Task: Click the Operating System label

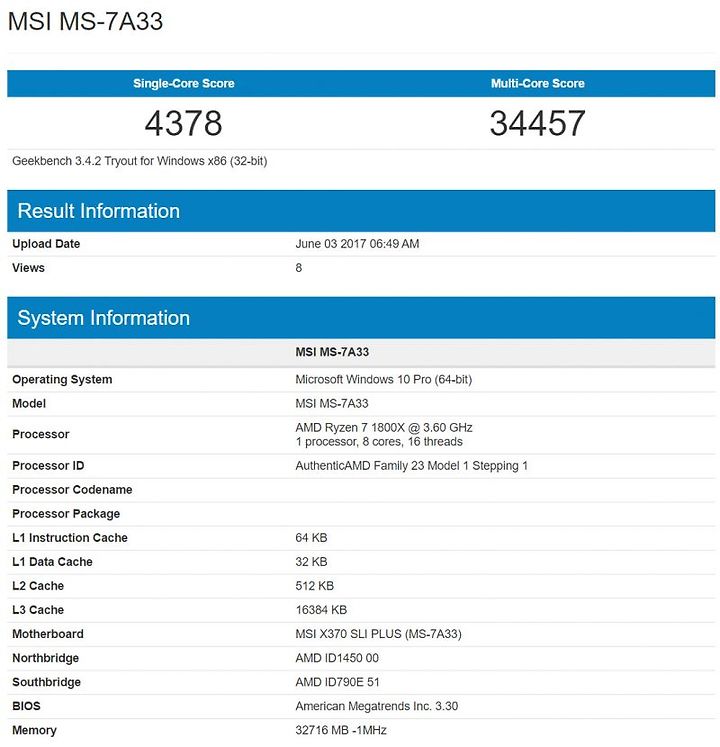Action: click(x=62, y=380)
